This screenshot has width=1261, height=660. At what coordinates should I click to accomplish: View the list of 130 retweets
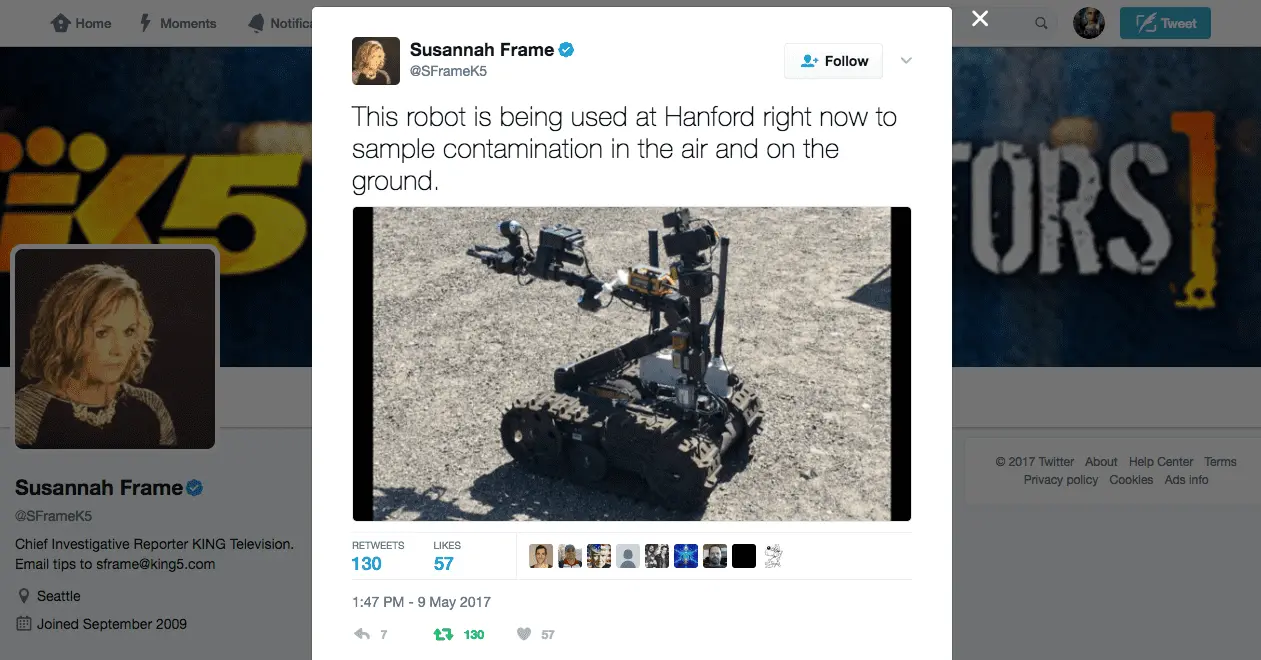[378, 557]
